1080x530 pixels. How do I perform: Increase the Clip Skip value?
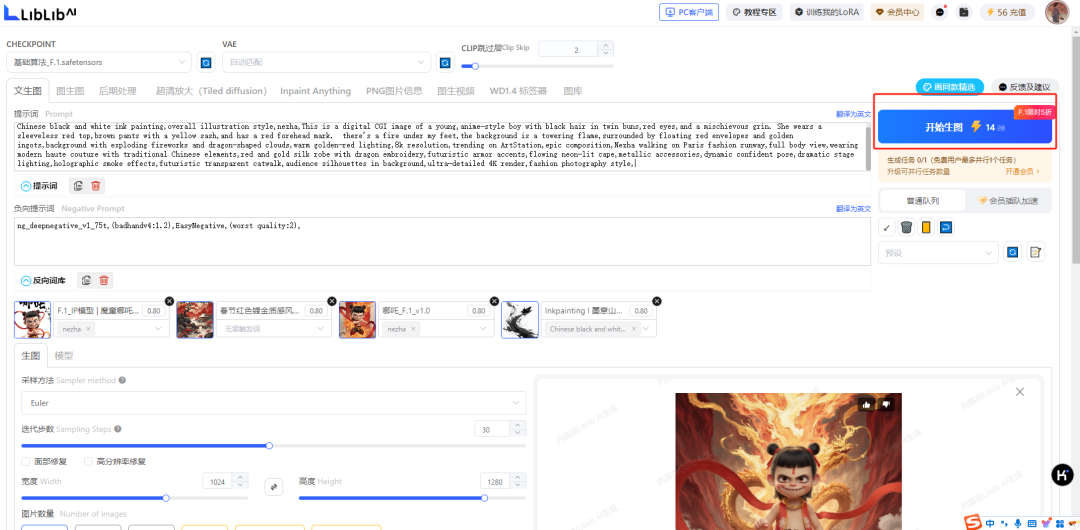605,45
